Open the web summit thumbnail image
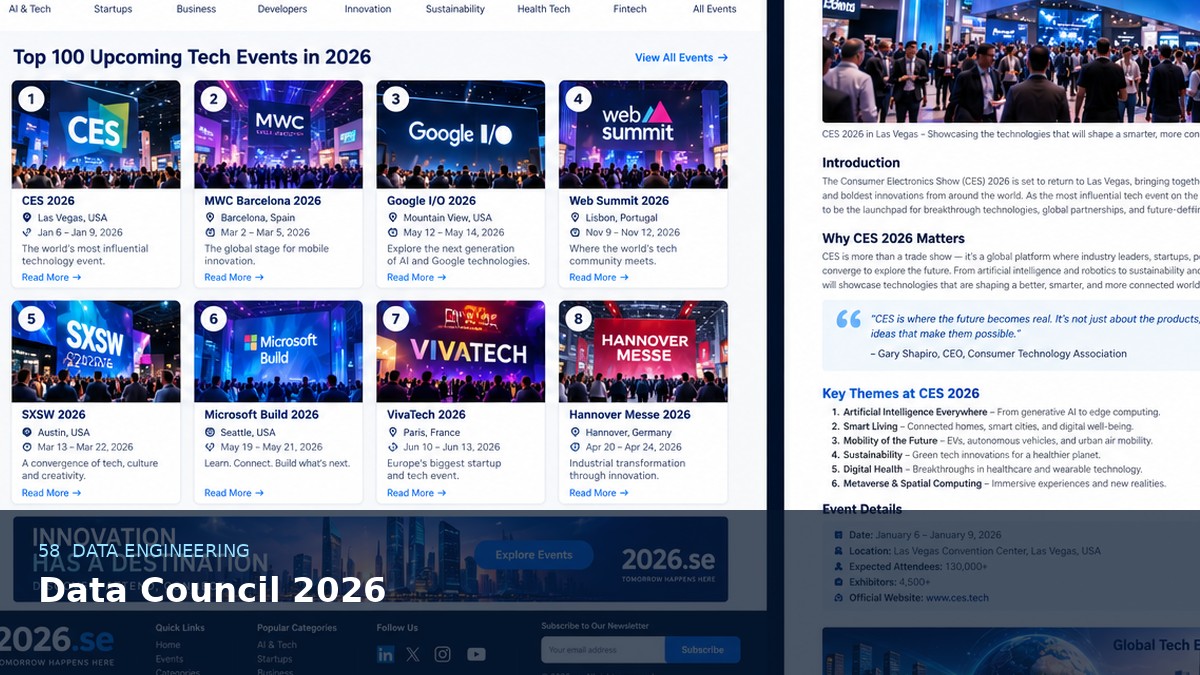Viewport: 1200px width, 675px height. tap(643, 134)
